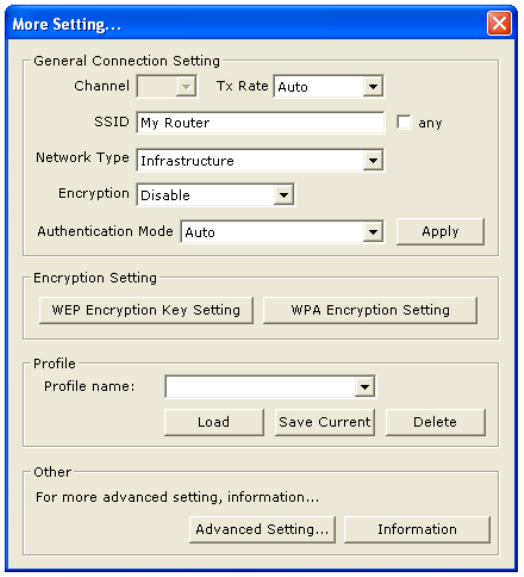Screen dimensions: 524x577
Task: Load the selected profile
Action: [x=214, y=422]
